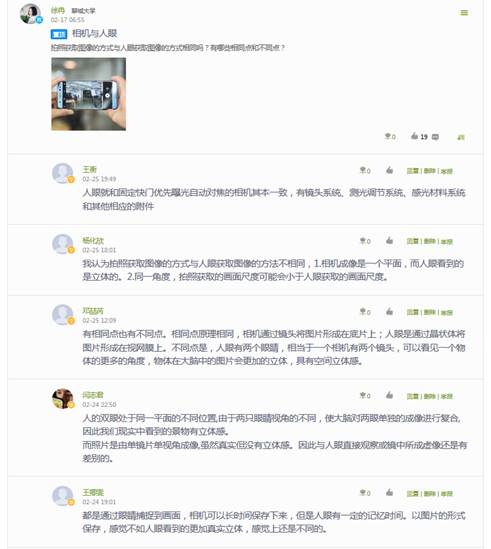This screenshot has width=491, height=549.
Task: Click trophy icon on 王衡's reply
Action: [x=363, y=170]
